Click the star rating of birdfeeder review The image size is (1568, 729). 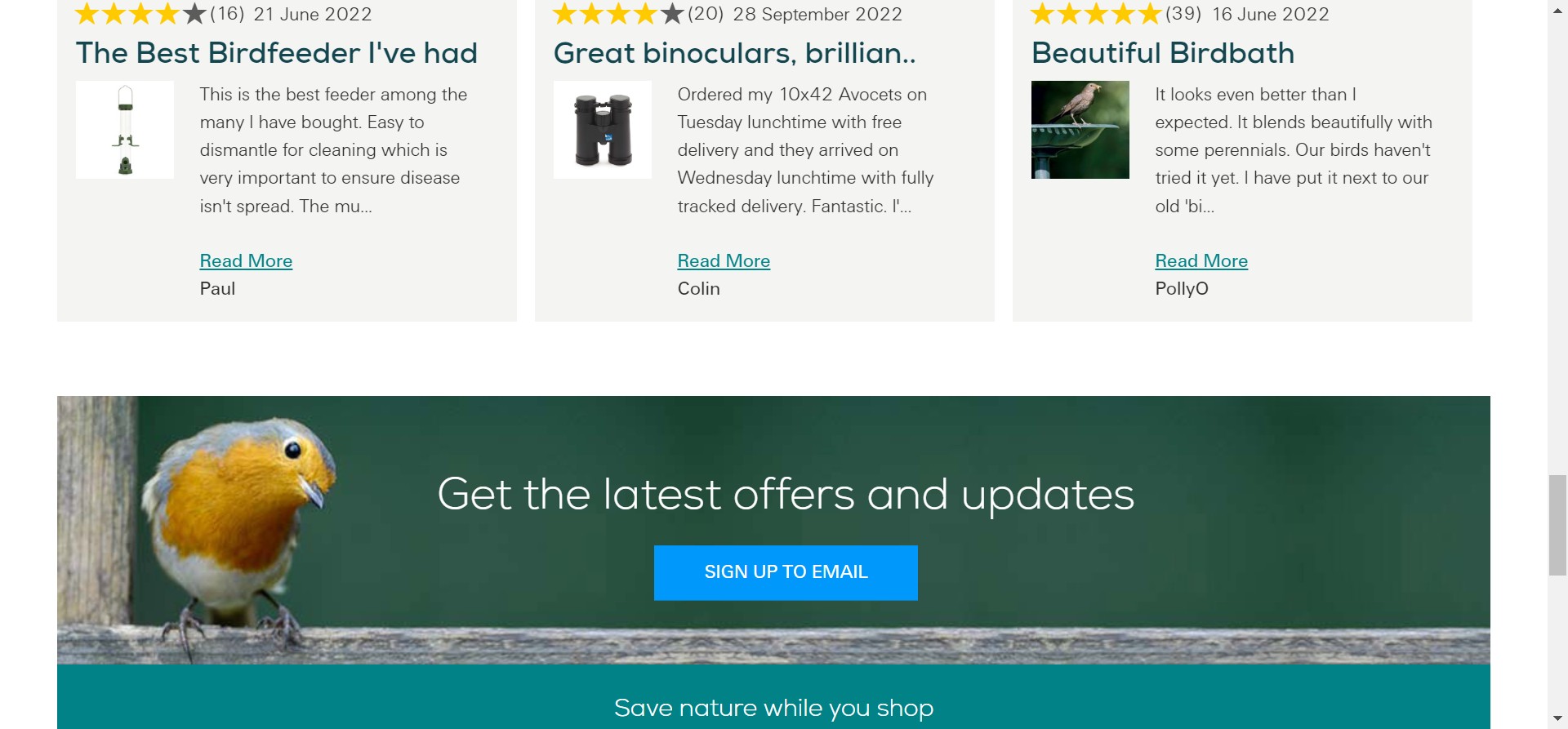[140, 14]
